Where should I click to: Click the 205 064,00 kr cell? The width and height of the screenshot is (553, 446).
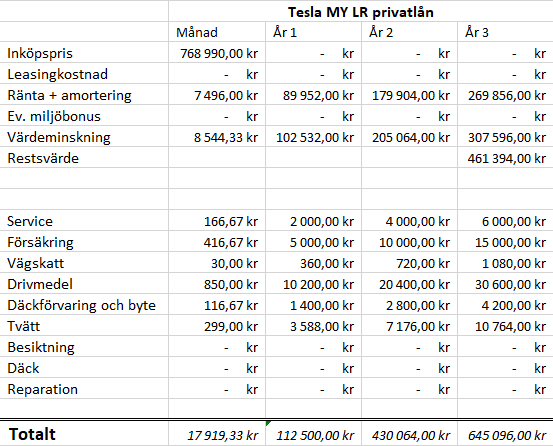click(x=409, y=137)
